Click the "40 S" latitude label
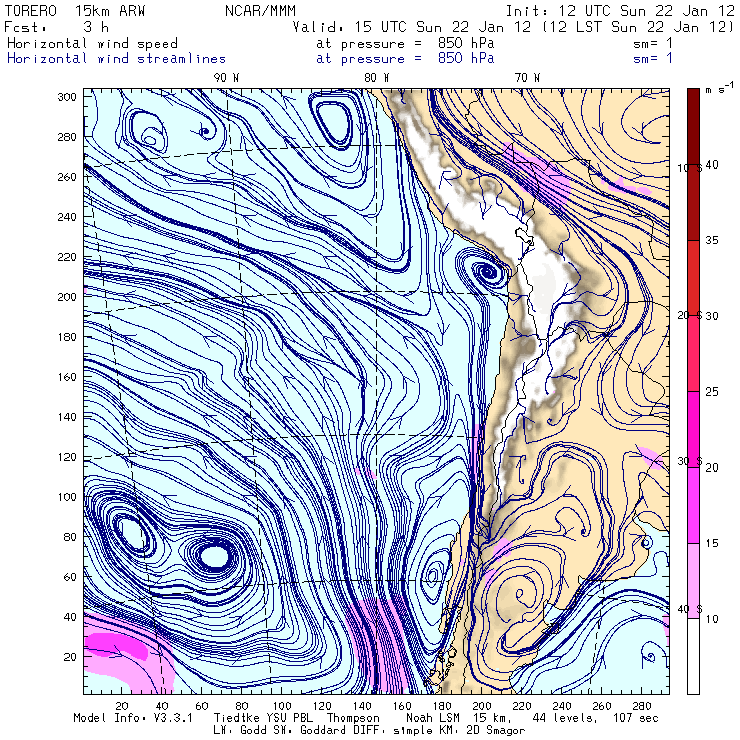Image resolution: width=740 pixels, height=740 pixels. [x=690, y=609]
